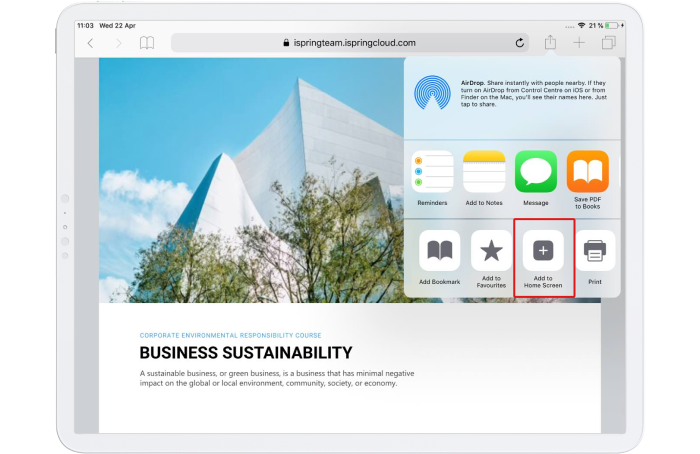This screenshot has height=454, width=700.
Task: Tap Add to Favourites star
Action: tap(491, 251)
